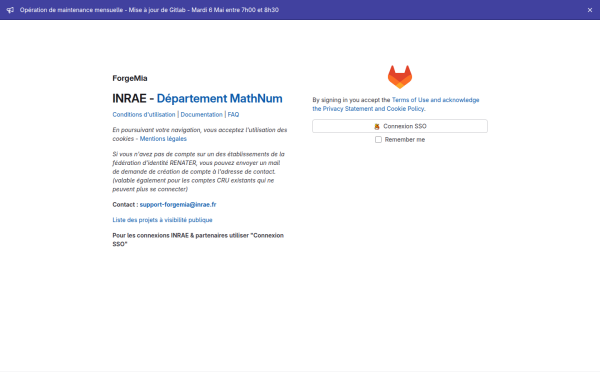Click the maintenance announcement text in banner

tap(149, 10)
